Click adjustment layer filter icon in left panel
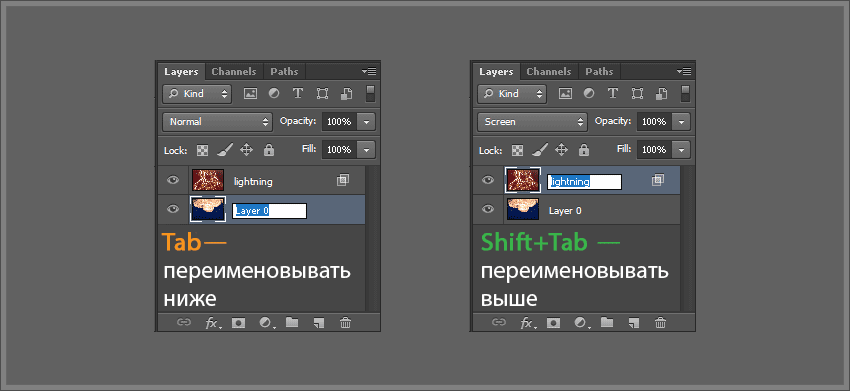 click(x=274, y=93)
